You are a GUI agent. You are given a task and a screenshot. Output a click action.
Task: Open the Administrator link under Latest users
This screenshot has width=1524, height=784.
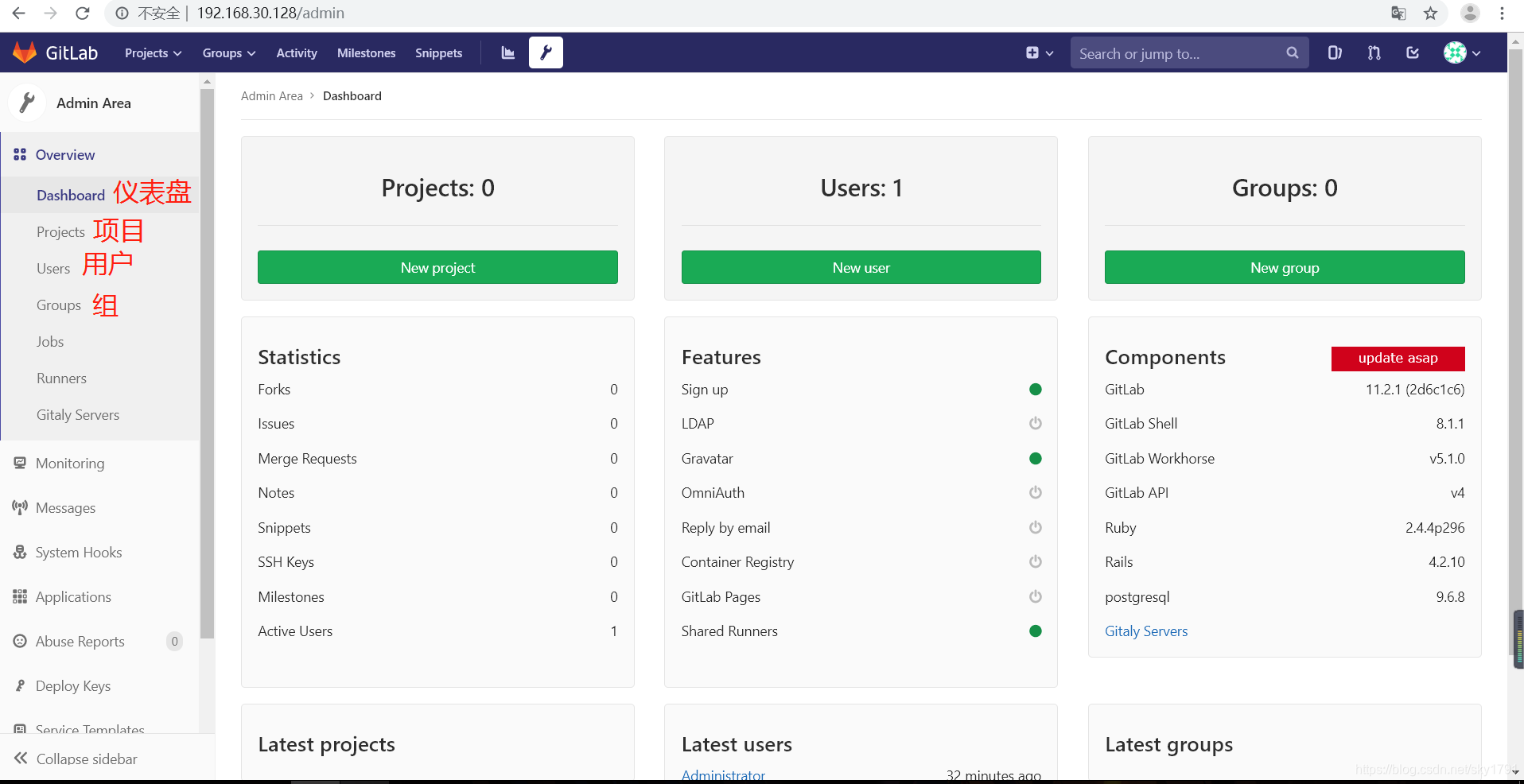click(x=723, y=774)
